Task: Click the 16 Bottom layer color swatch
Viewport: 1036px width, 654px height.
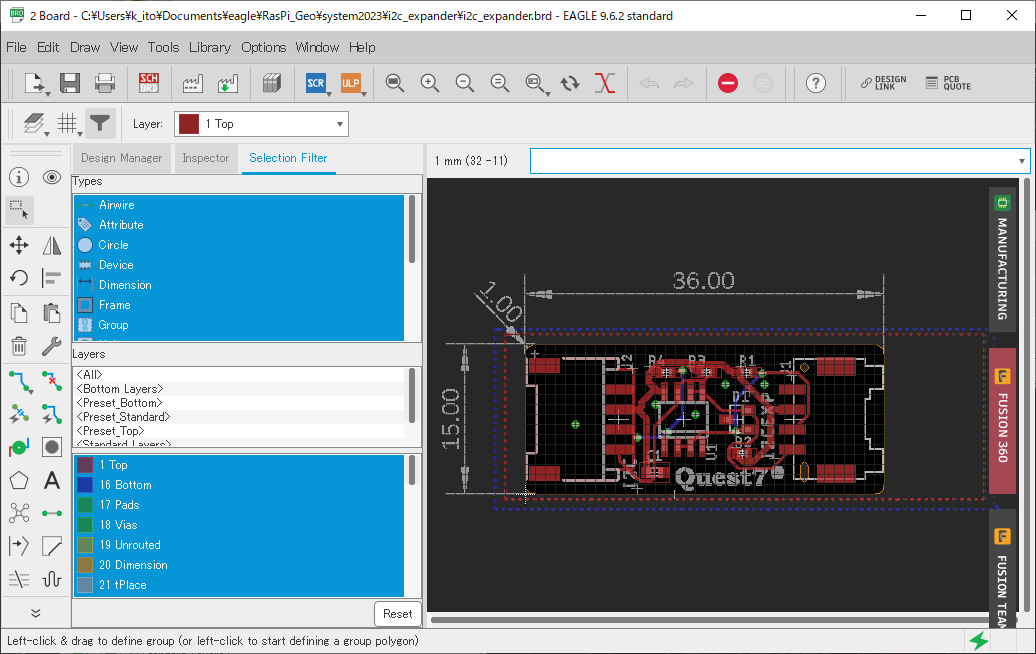Action: click(x=85, y=485)
